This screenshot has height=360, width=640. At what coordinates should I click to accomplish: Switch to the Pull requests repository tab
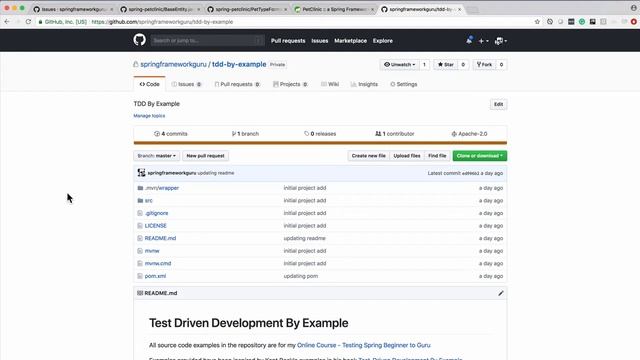pyautogui.click(x=237, y=84)
